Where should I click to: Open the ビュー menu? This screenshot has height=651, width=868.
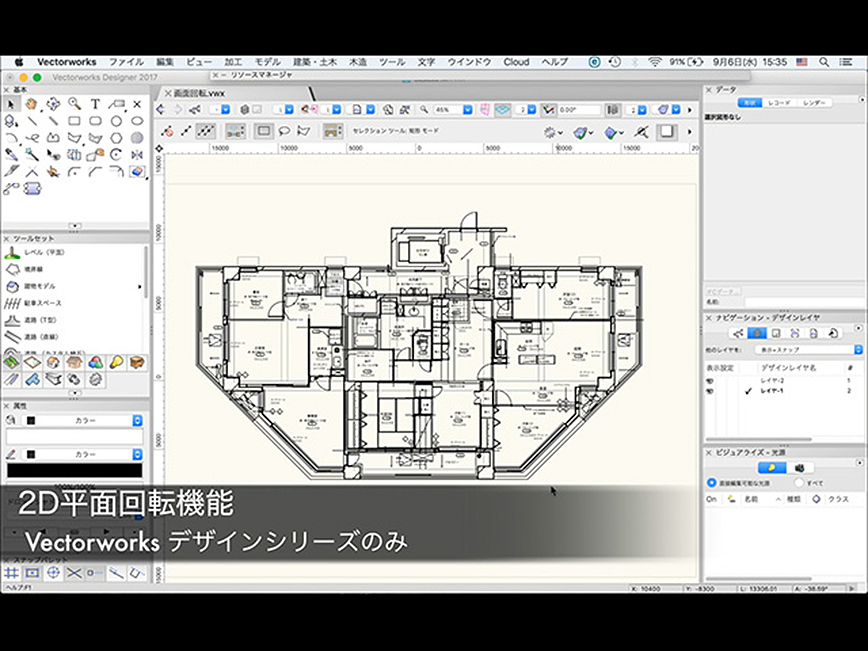(x=199, y=62)
